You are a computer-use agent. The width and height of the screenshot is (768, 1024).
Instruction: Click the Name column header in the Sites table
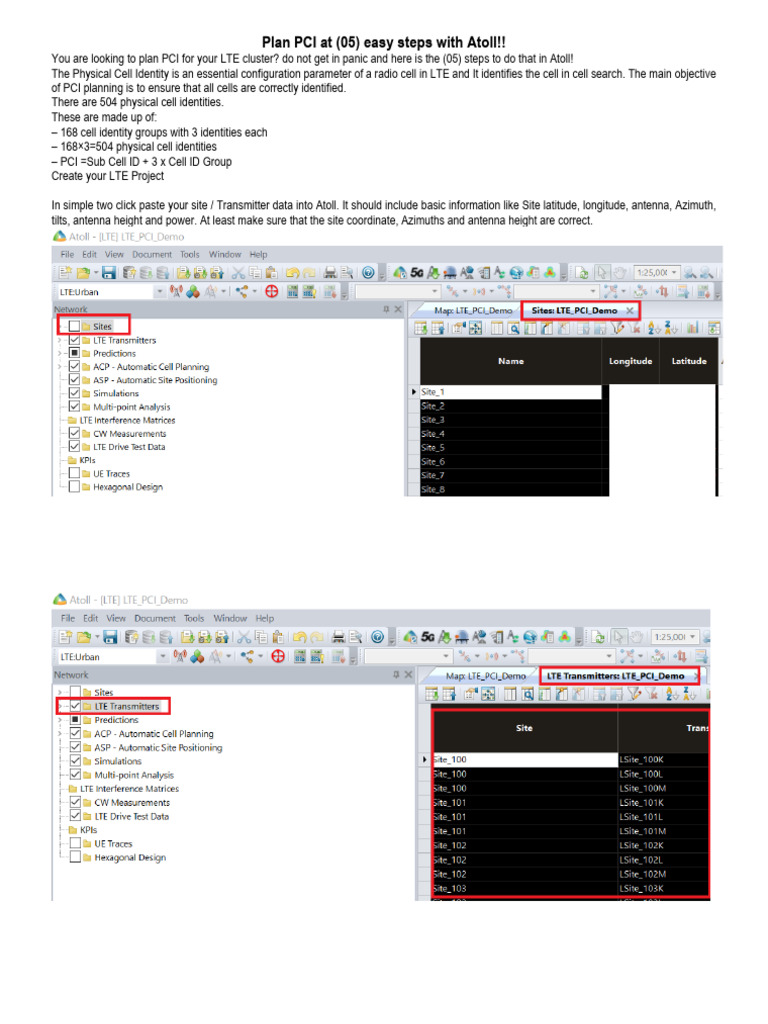pyautogui.click(x=511, y=360)
